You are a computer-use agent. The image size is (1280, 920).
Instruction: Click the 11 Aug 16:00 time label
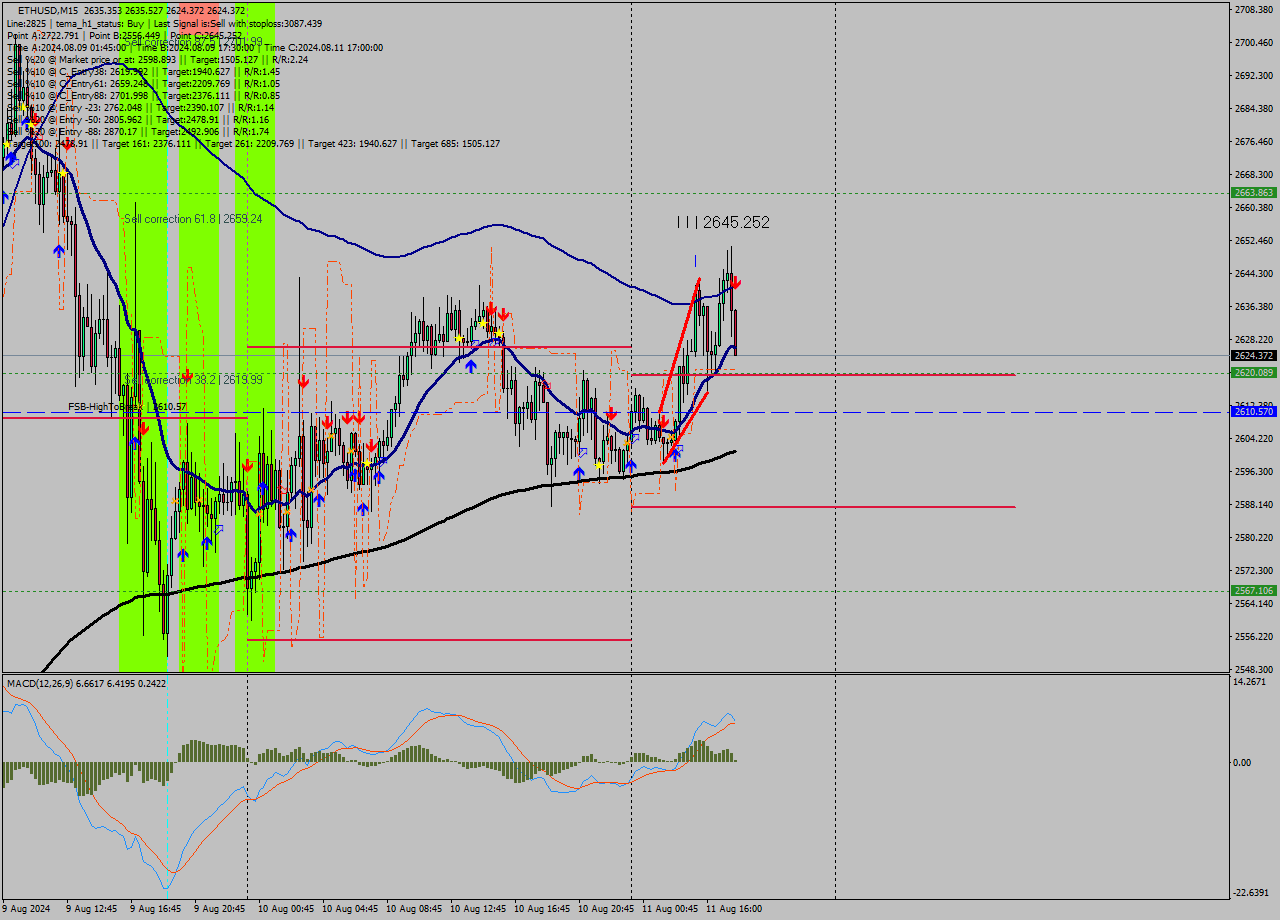coord(733,909)
